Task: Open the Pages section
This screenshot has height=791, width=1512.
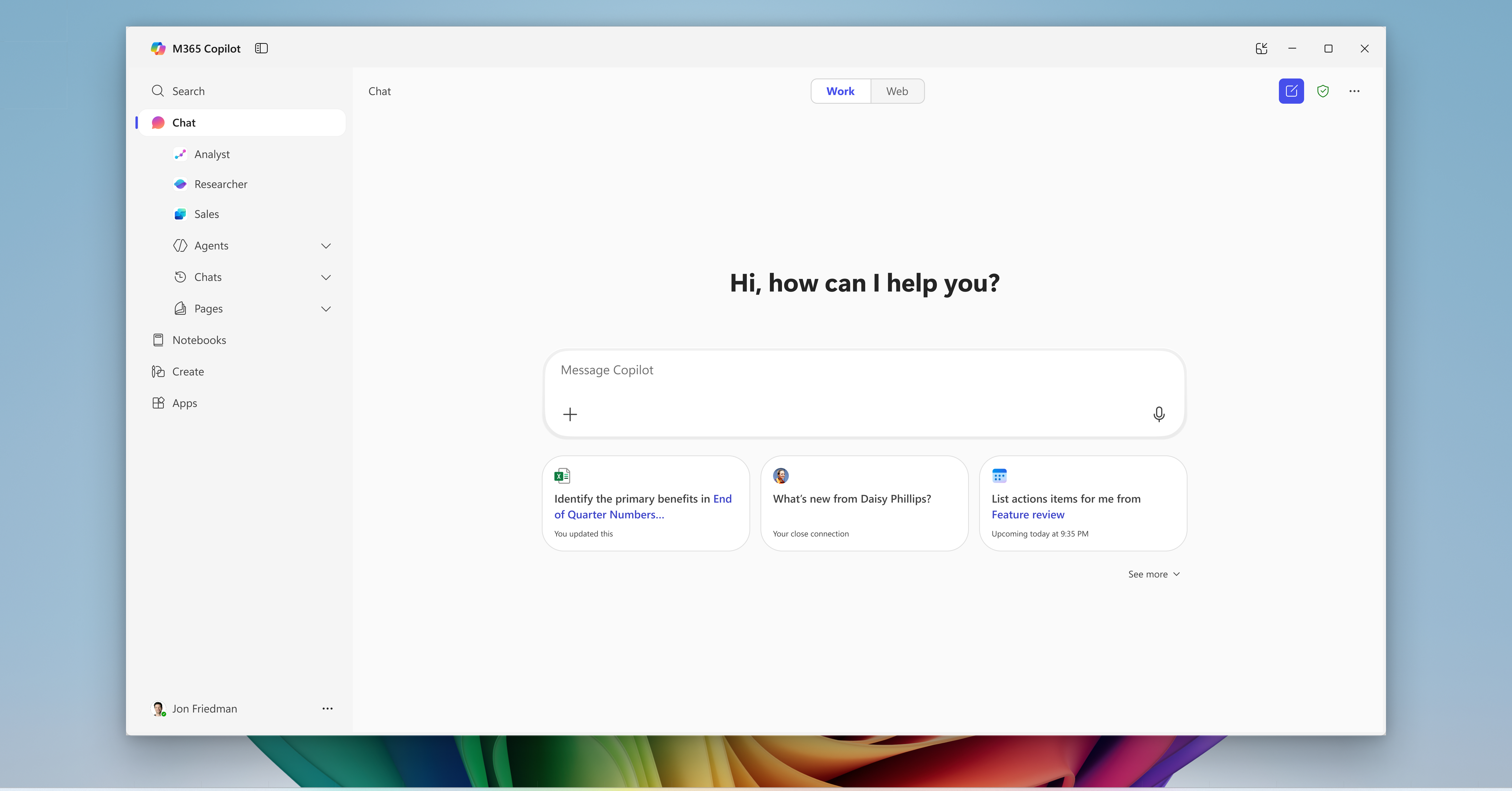Action: (198, 309)
